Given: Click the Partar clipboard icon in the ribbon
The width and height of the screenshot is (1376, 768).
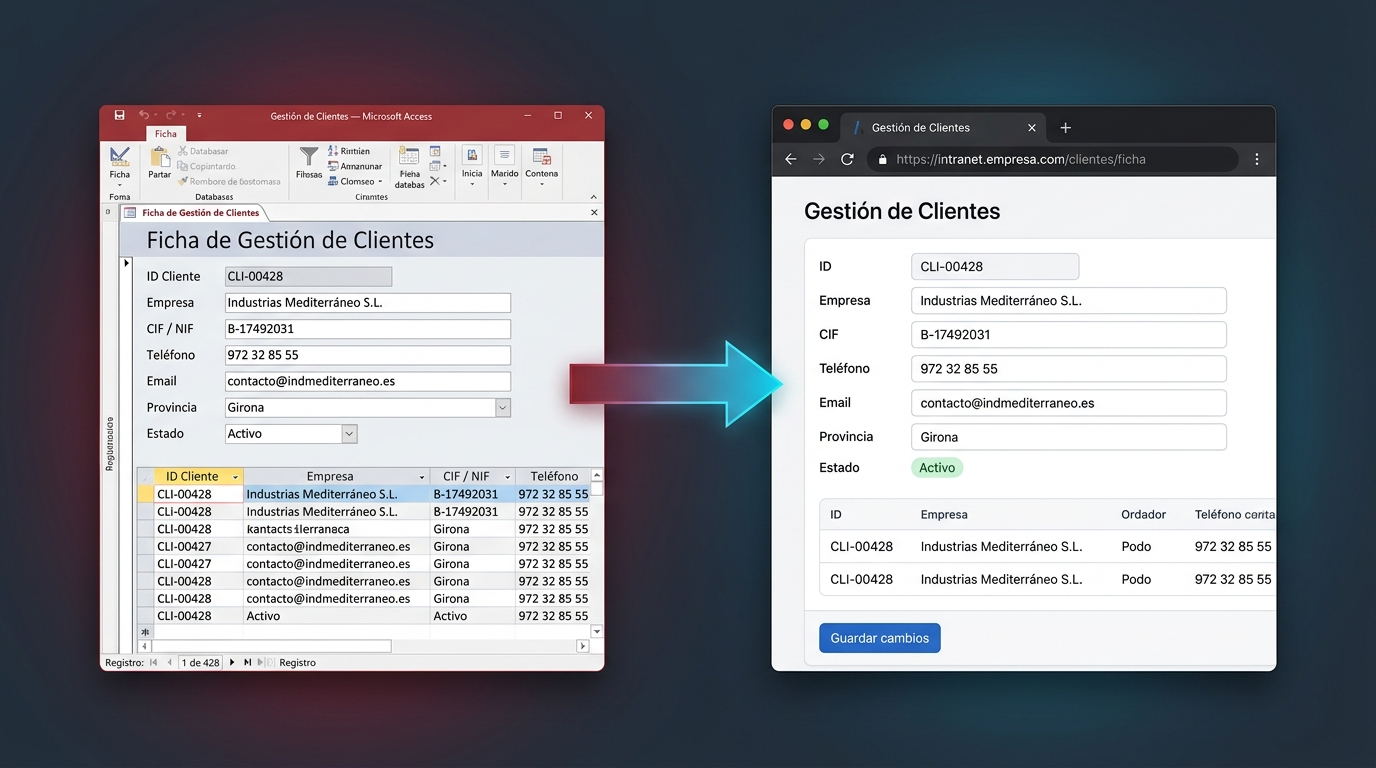Looking at the screenshot, I should (x=160, y=157).
